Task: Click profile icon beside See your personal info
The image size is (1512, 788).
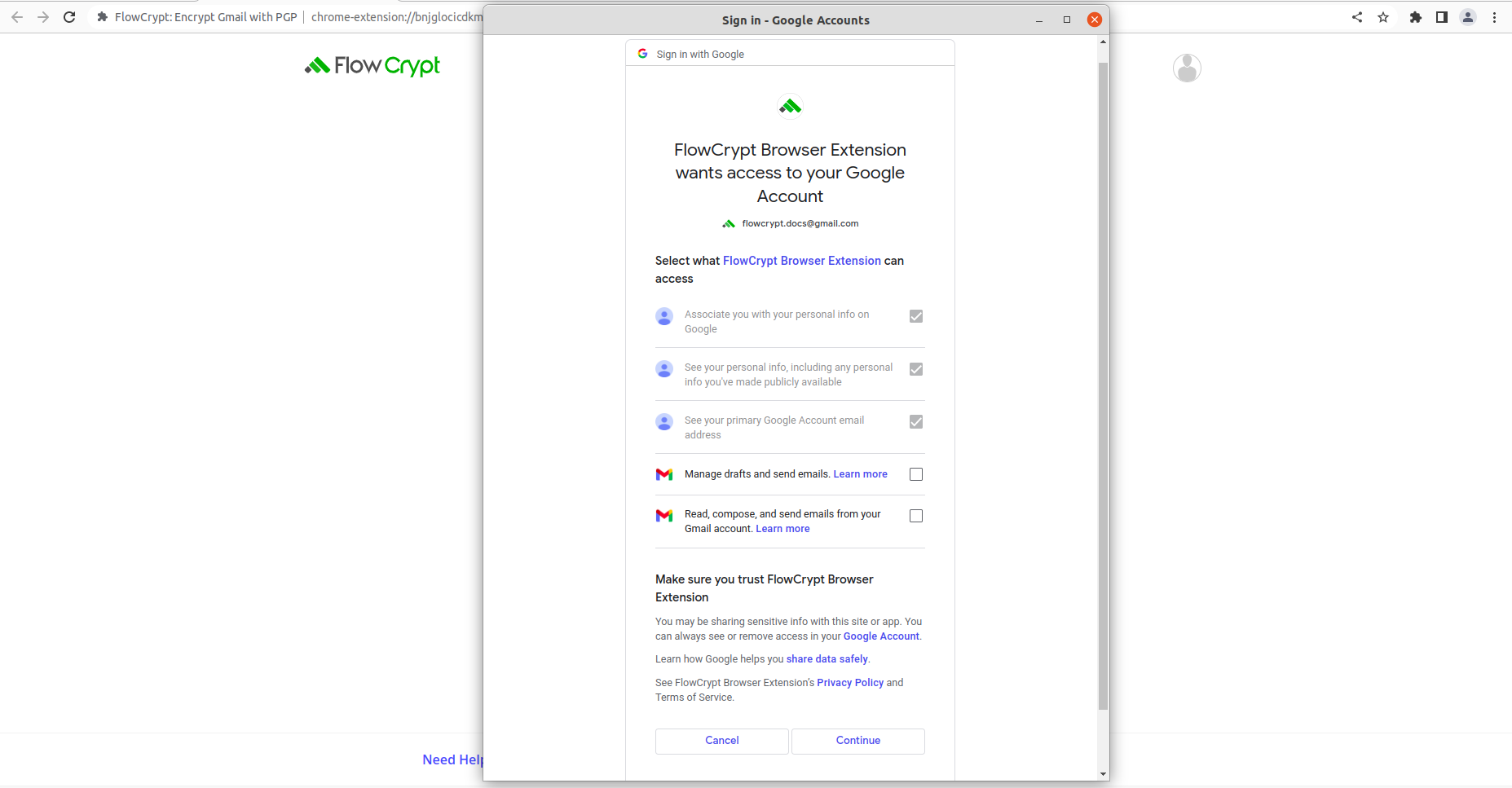Action: pos(664,369)
